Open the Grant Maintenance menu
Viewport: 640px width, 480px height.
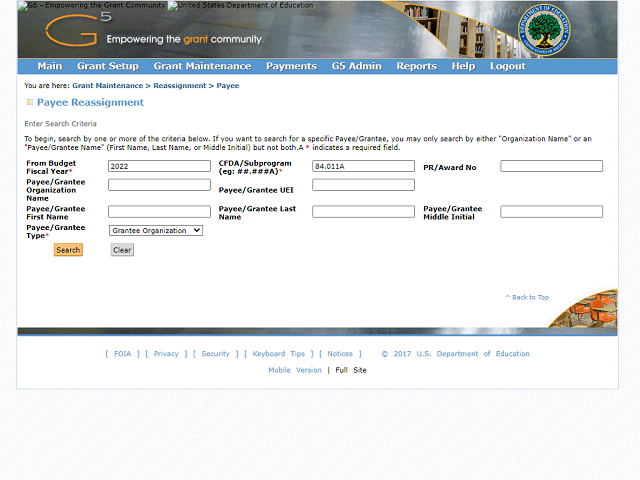click(202, 66)
